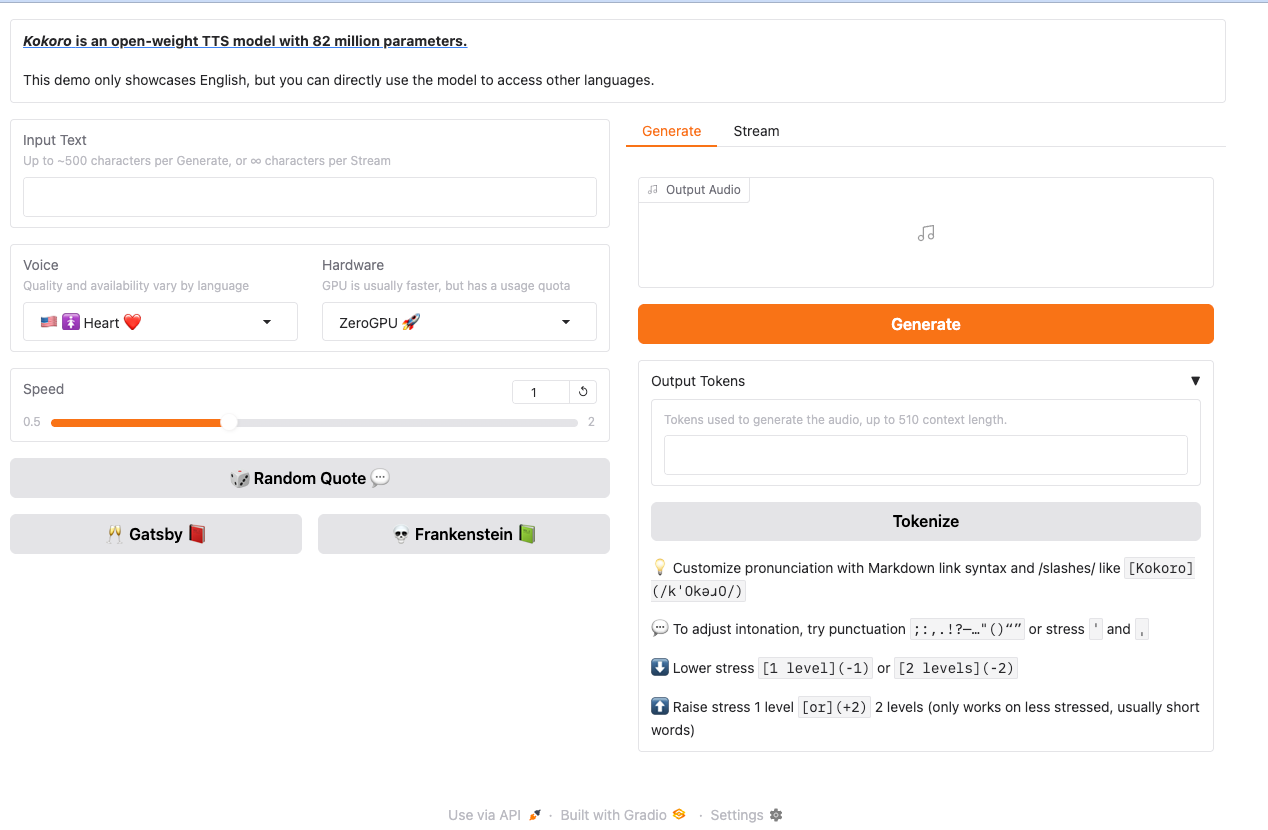Open the Hardware dropdown showing ZeroGPU
Image resolution: width=1268 pixels, height=830 pixels.
click(x=459, y=322)
